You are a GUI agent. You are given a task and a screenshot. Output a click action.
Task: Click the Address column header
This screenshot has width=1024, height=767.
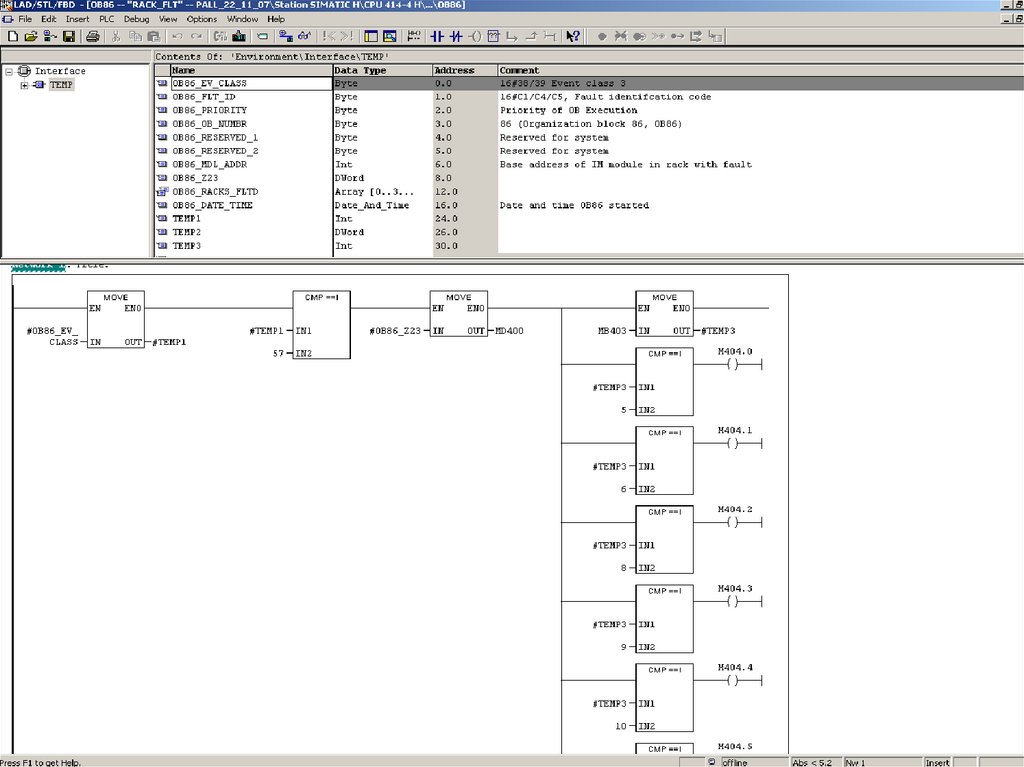click(x=465, y=71)
